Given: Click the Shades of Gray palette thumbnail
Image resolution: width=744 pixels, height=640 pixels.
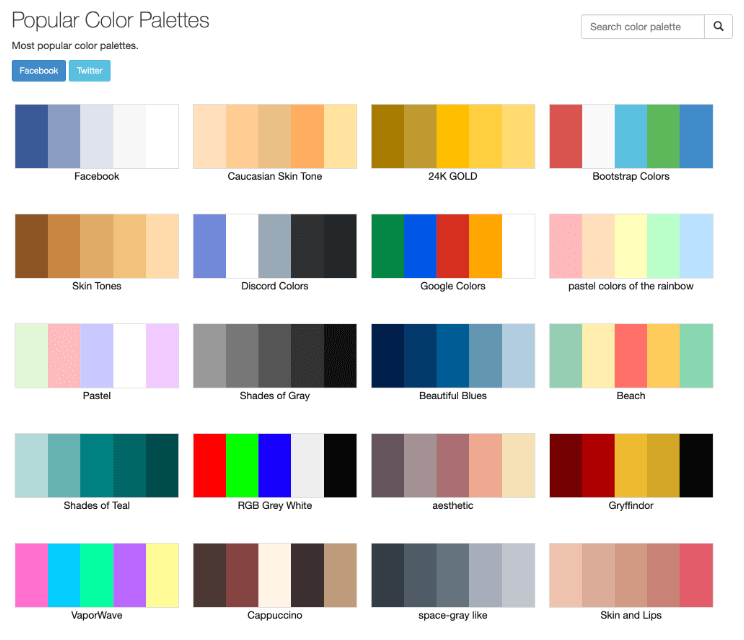Looking at the screenshot, I should [275, 356].
